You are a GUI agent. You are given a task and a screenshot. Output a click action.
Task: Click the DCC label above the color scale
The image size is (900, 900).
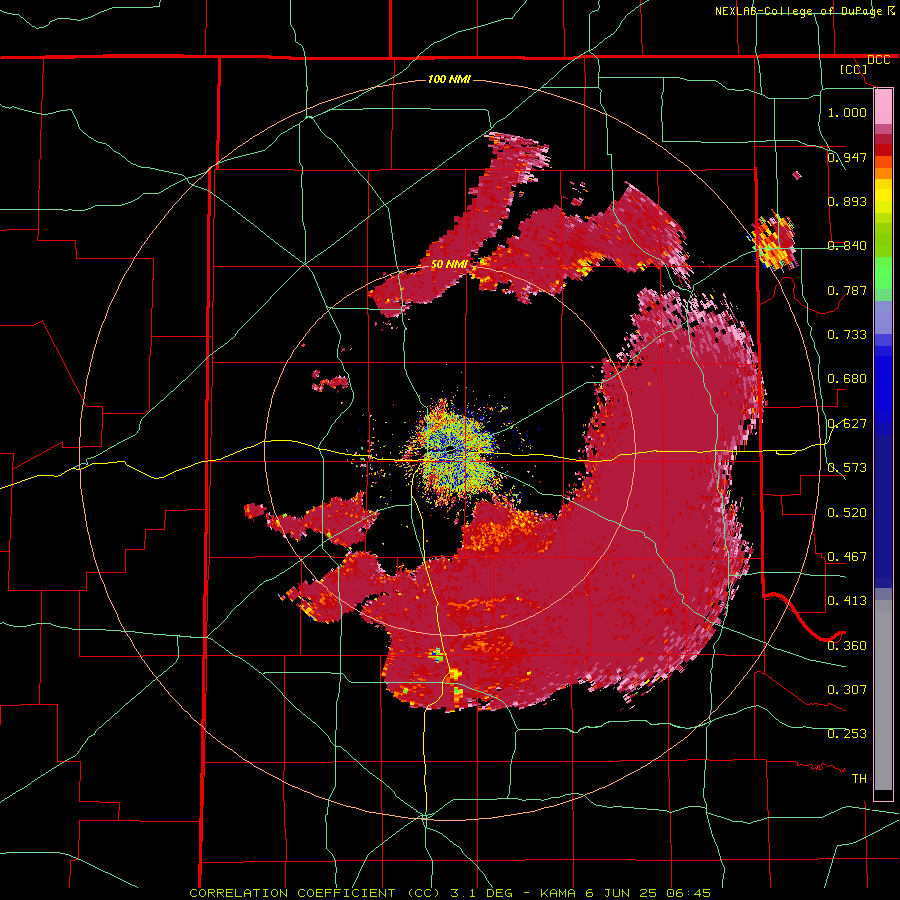tap(879, 60)
